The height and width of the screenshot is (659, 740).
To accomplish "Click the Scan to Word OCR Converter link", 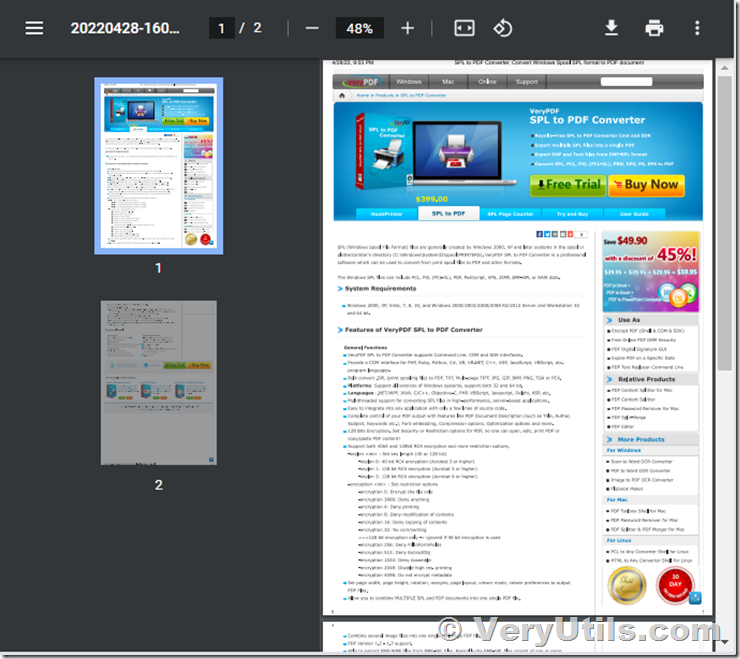I will (x=641, y=462).
